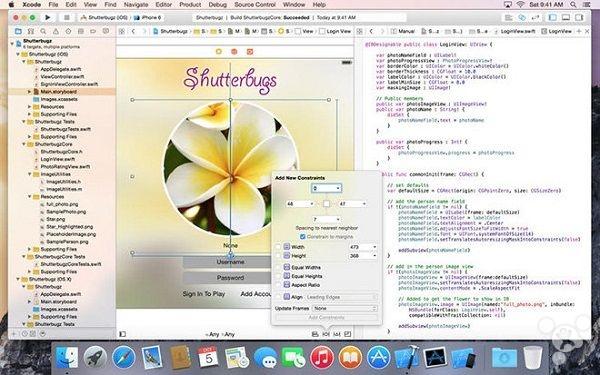This screenshot has width=600, height=375.
Task: Select the Exit icon above canvas
Action: point(250,51)
